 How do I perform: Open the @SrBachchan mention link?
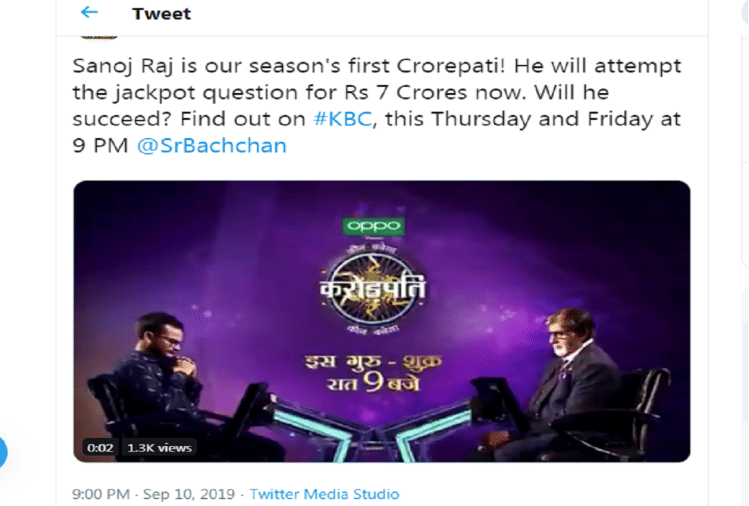[212, 146]
